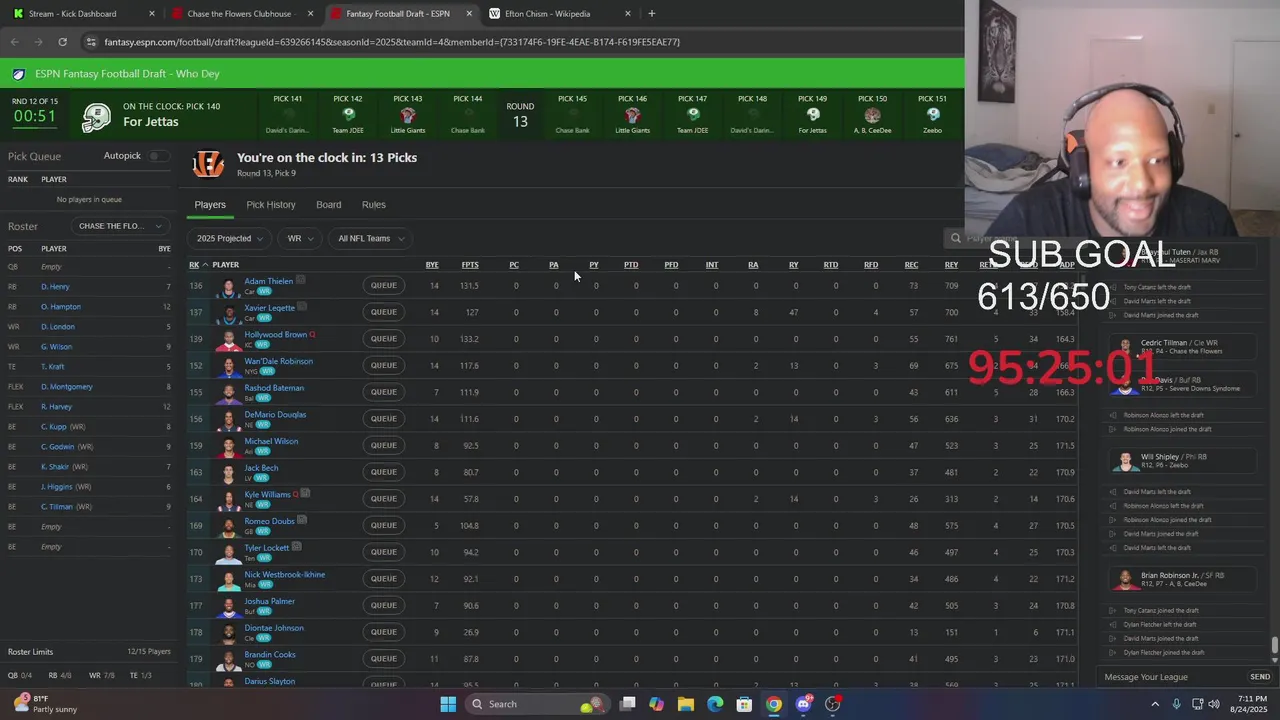1280x720 pixels.
Task: Sort by the PTD column header
Action: tap(631, 265)
